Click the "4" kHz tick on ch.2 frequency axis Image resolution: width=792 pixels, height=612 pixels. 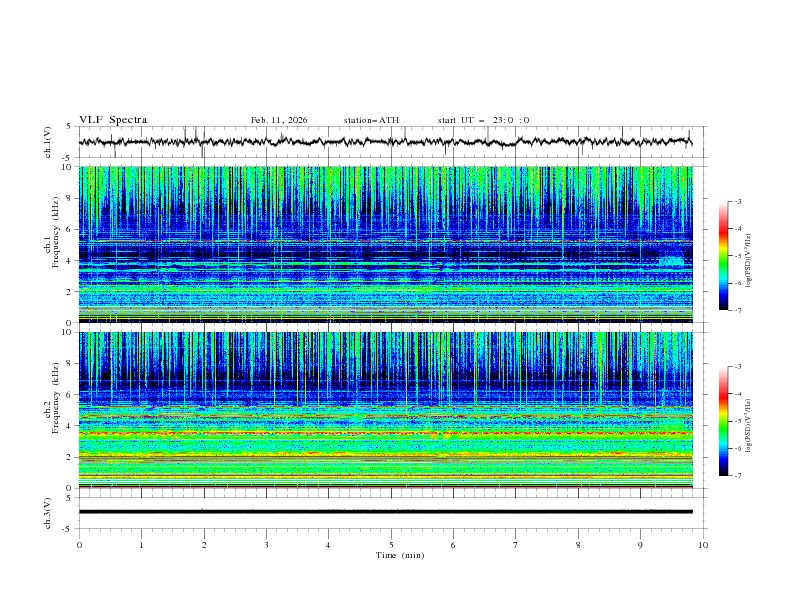70,426
